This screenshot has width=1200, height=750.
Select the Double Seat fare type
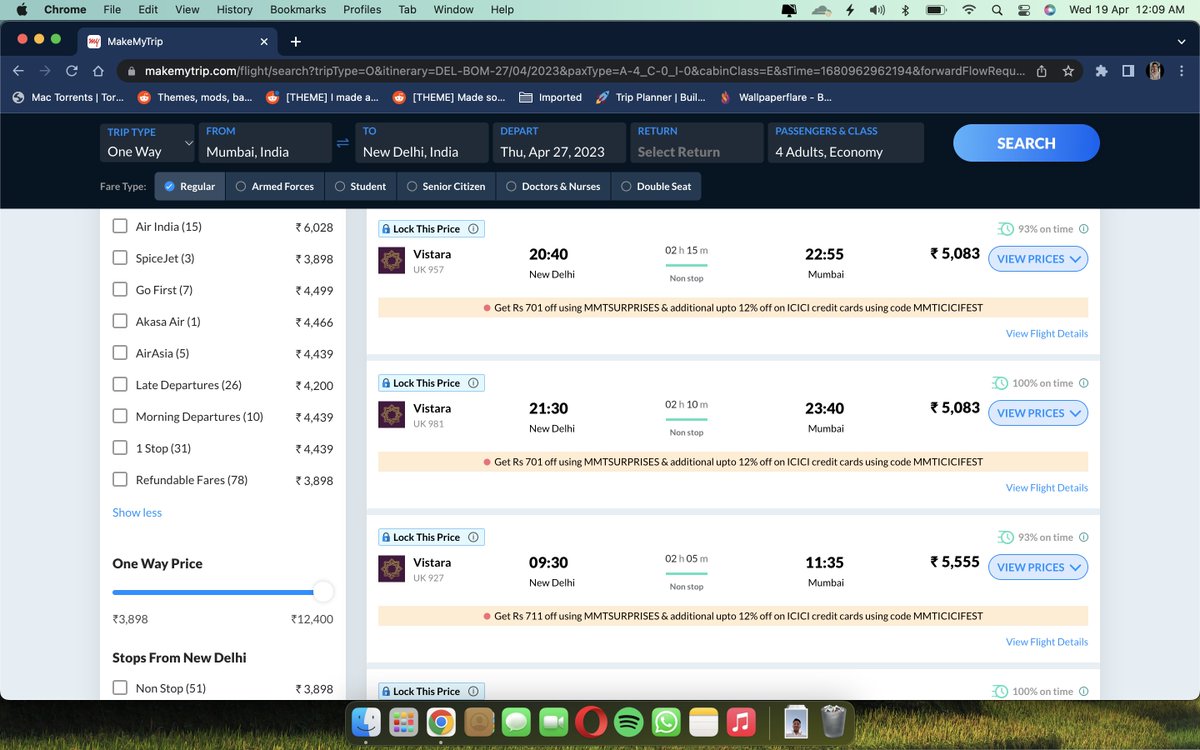pos(656,186)
